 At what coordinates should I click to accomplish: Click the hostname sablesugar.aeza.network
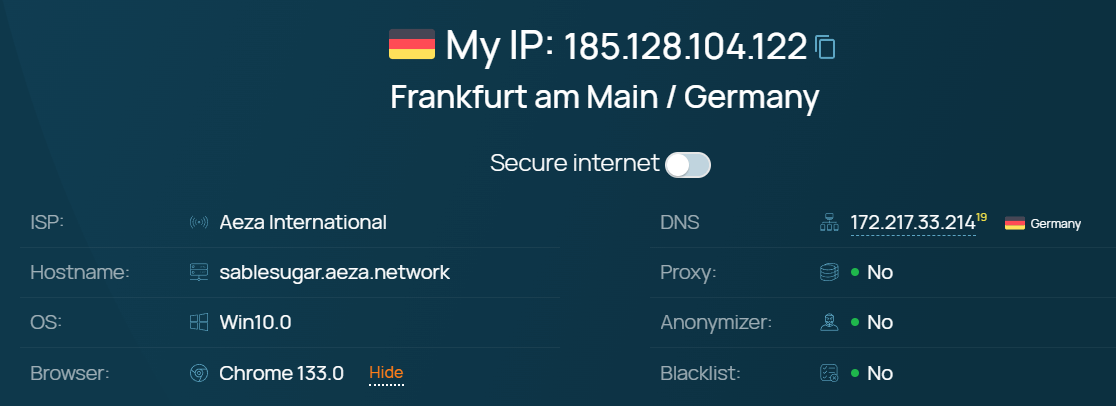tap(335, 272)
